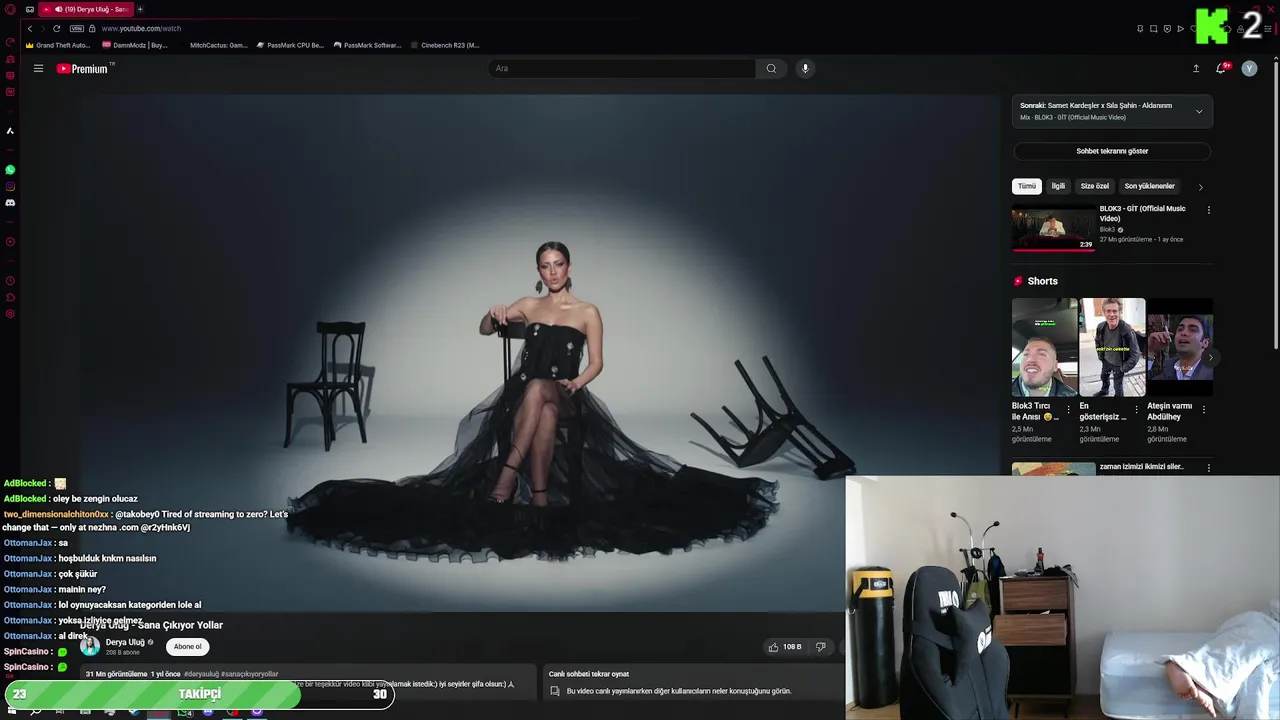Viewport: 1280px width, 720px height.
Task: Open the toolbar player play icon
Action: pos(1180,29)
